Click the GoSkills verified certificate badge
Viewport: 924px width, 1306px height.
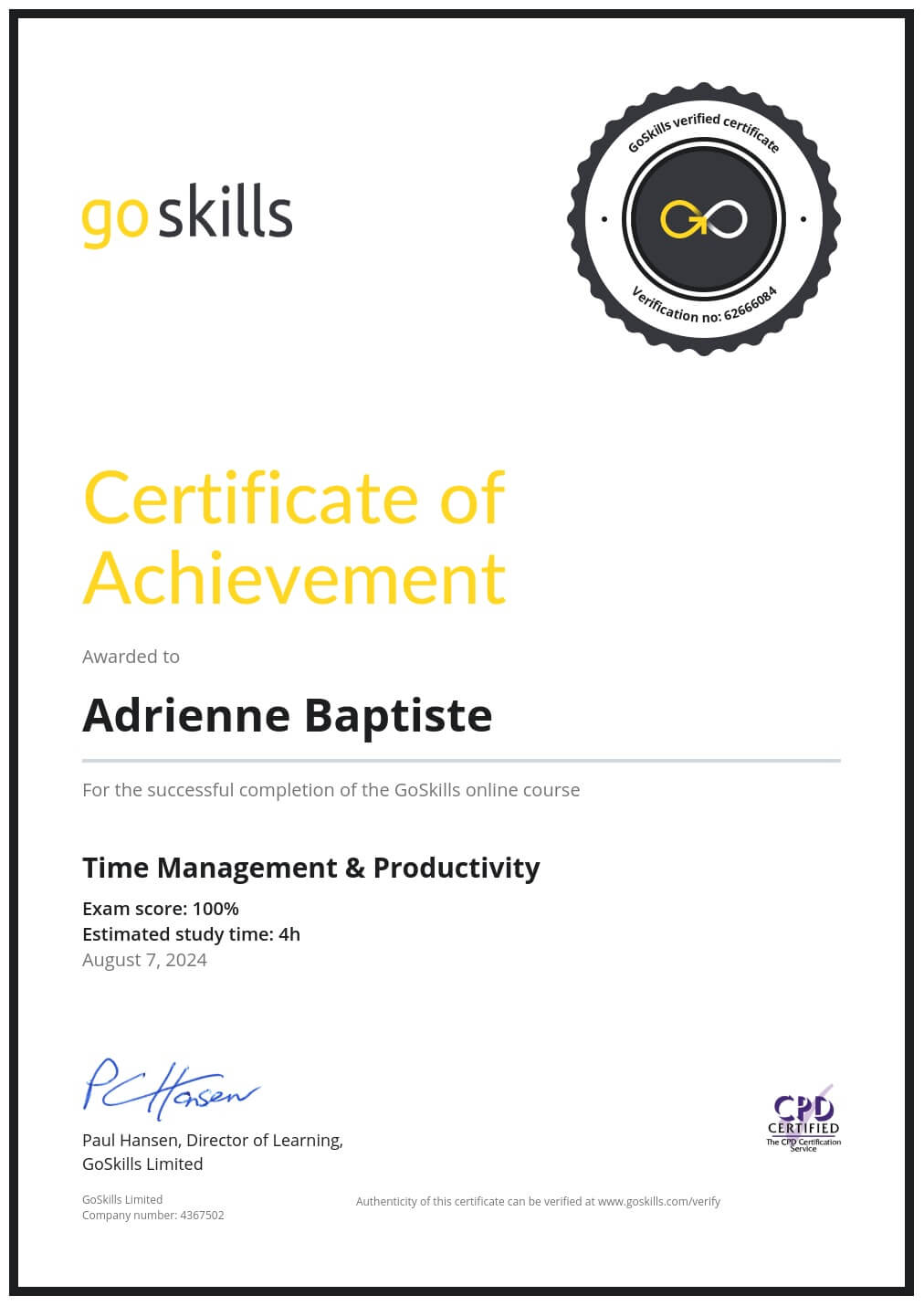pos(704,219)
